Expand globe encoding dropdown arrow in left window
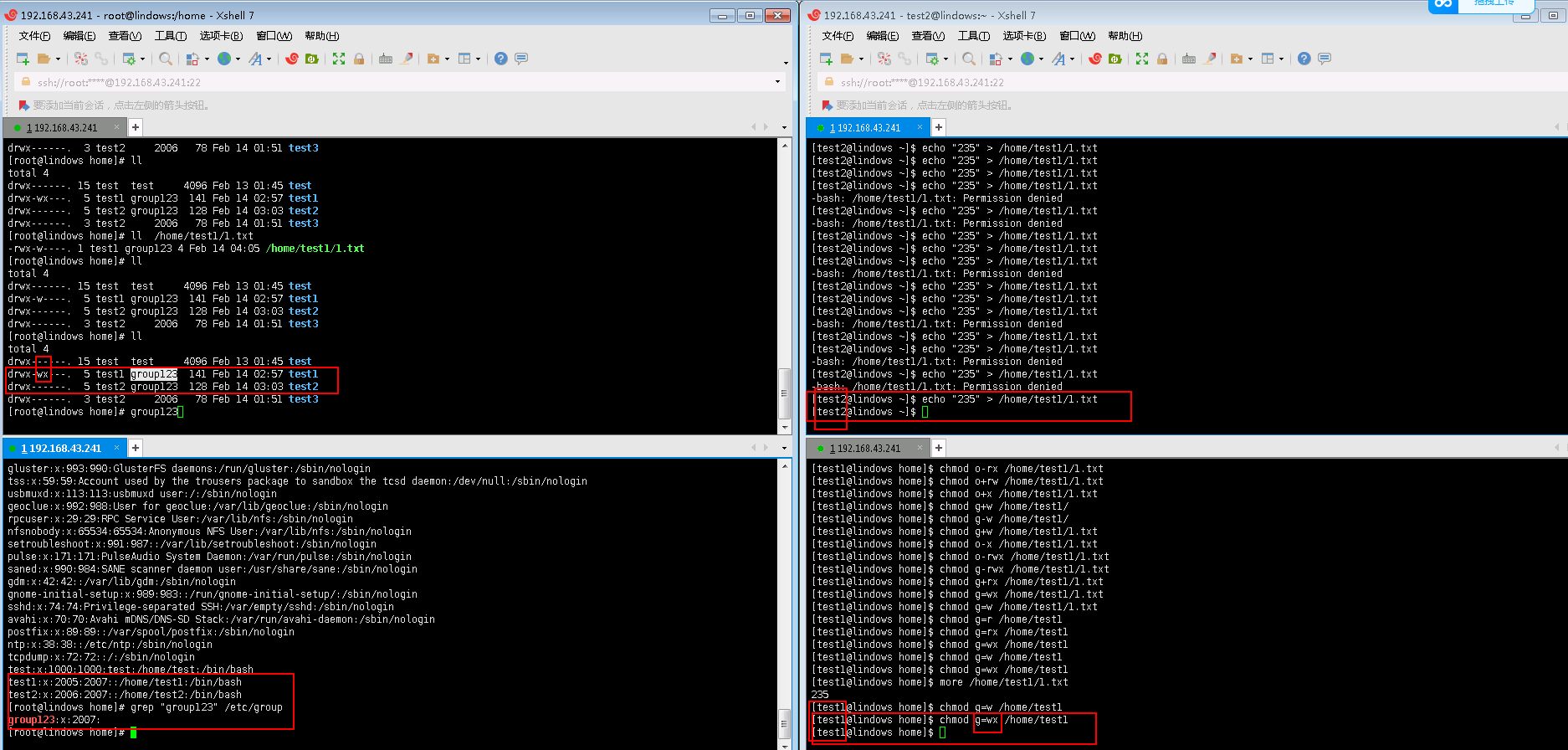 [x=238, y=59]
